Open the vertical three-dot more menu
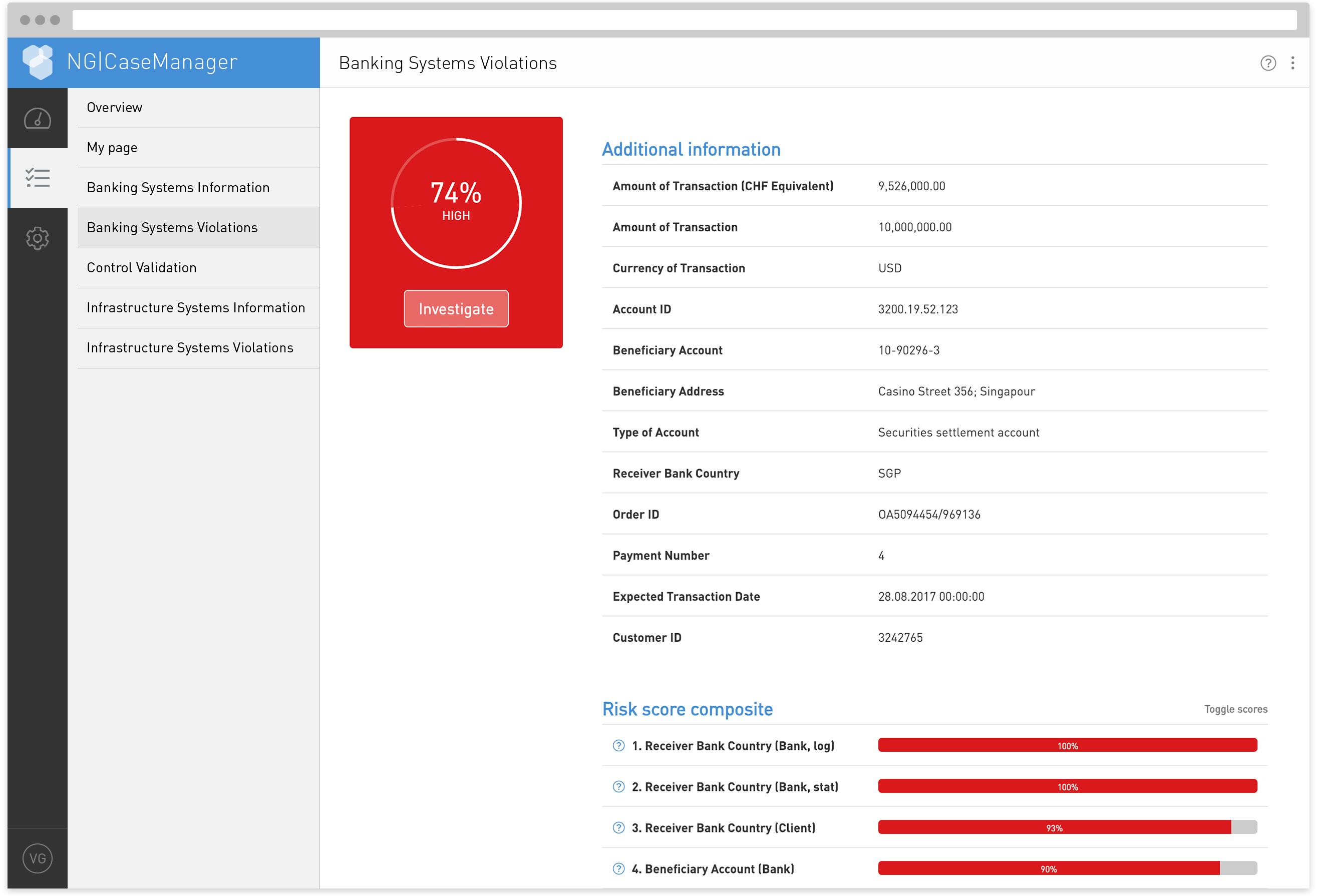 (1292, 63)
